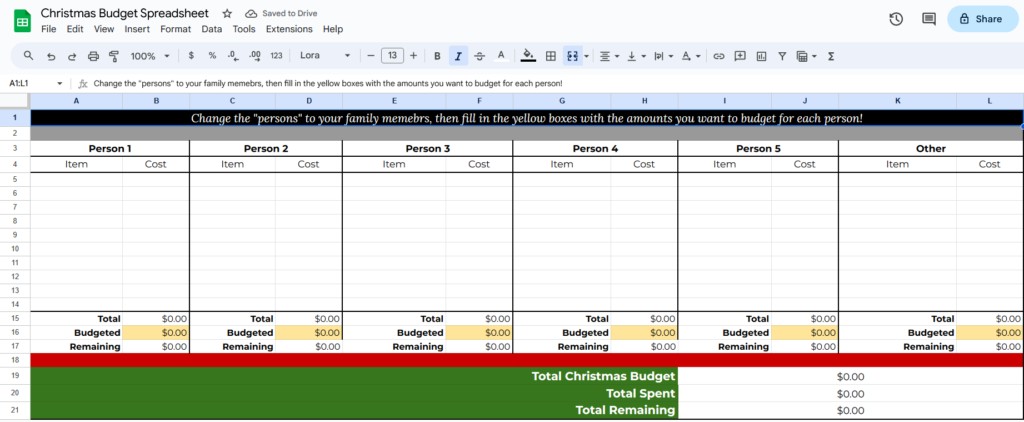Open the Extensions menu
Image resolution: width=1024 pixels, height=422 pixels.
pyautogui.click(x=289, y=29)
